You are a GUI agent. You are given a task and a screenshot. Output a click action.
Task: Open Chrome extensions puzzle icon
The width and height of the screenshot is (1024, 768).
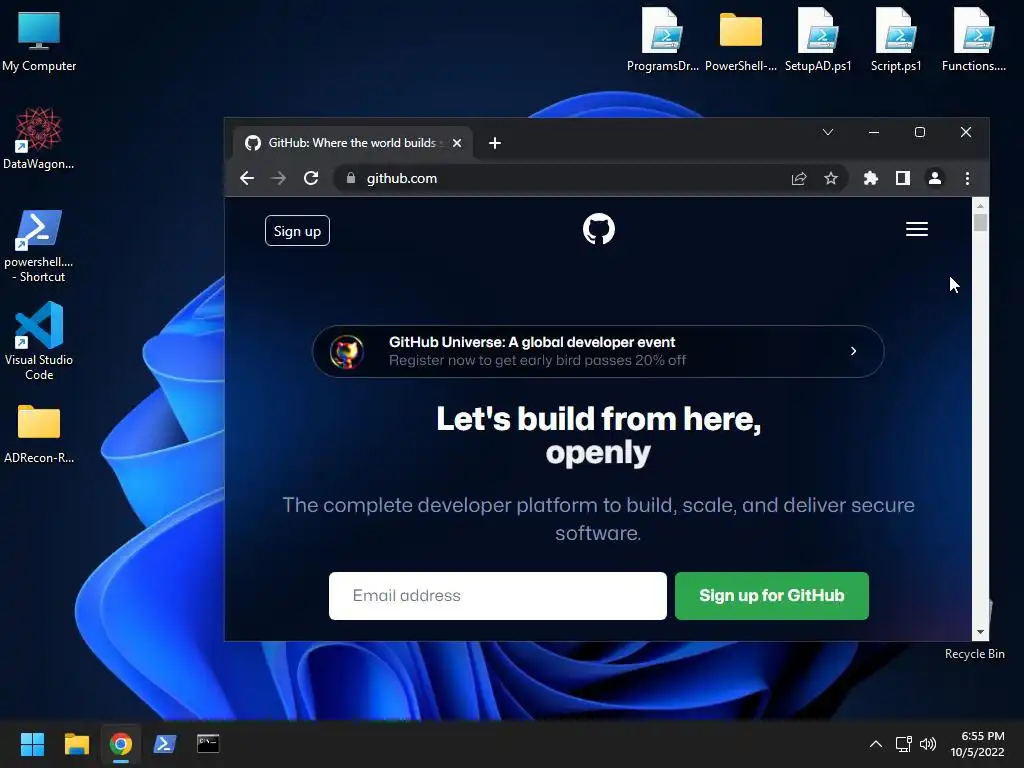tap(871, 178)
